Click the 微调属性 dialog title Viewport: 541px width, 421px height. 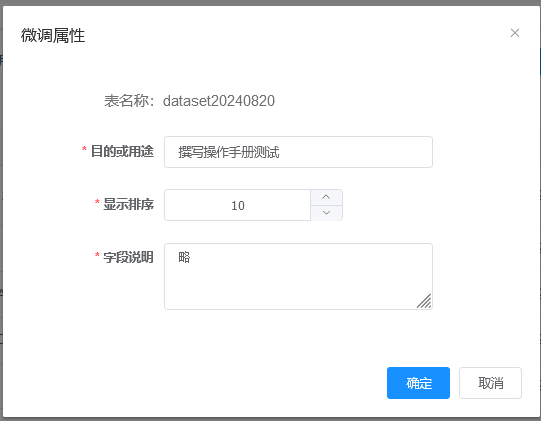click(53, 36)
